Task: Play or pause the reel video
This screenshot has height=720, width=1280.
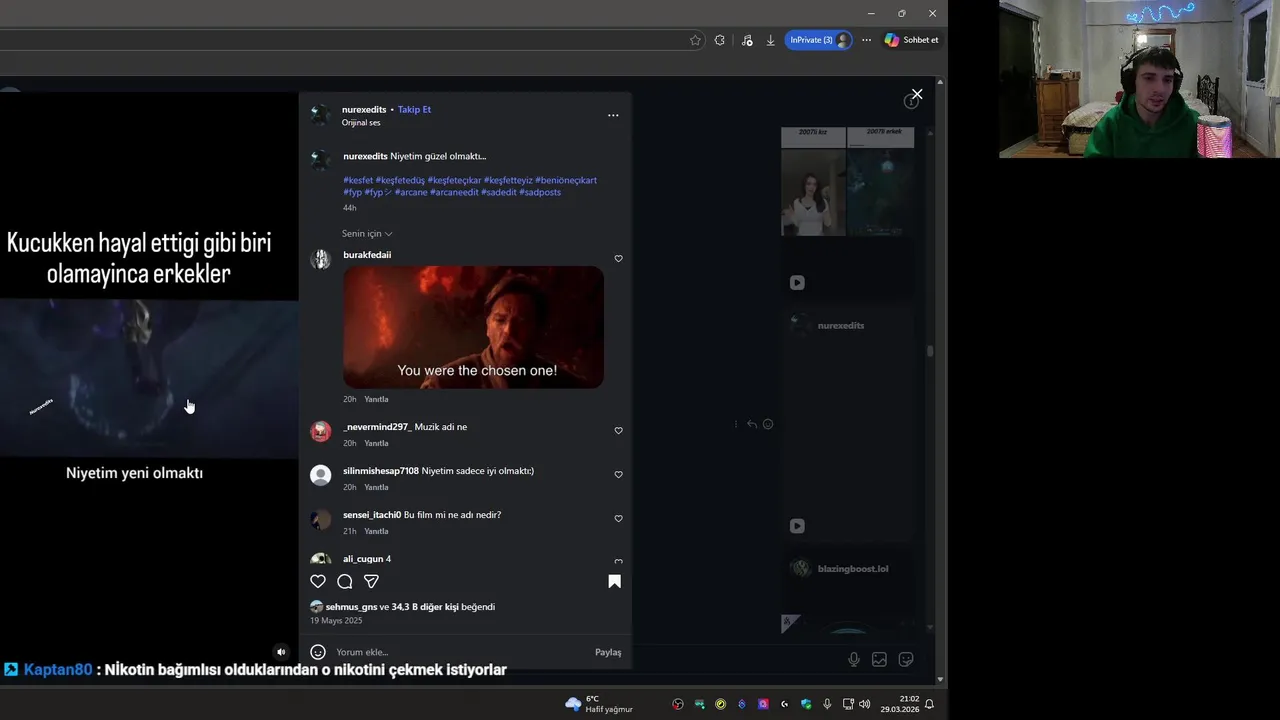Action: [x=149, y=378]
